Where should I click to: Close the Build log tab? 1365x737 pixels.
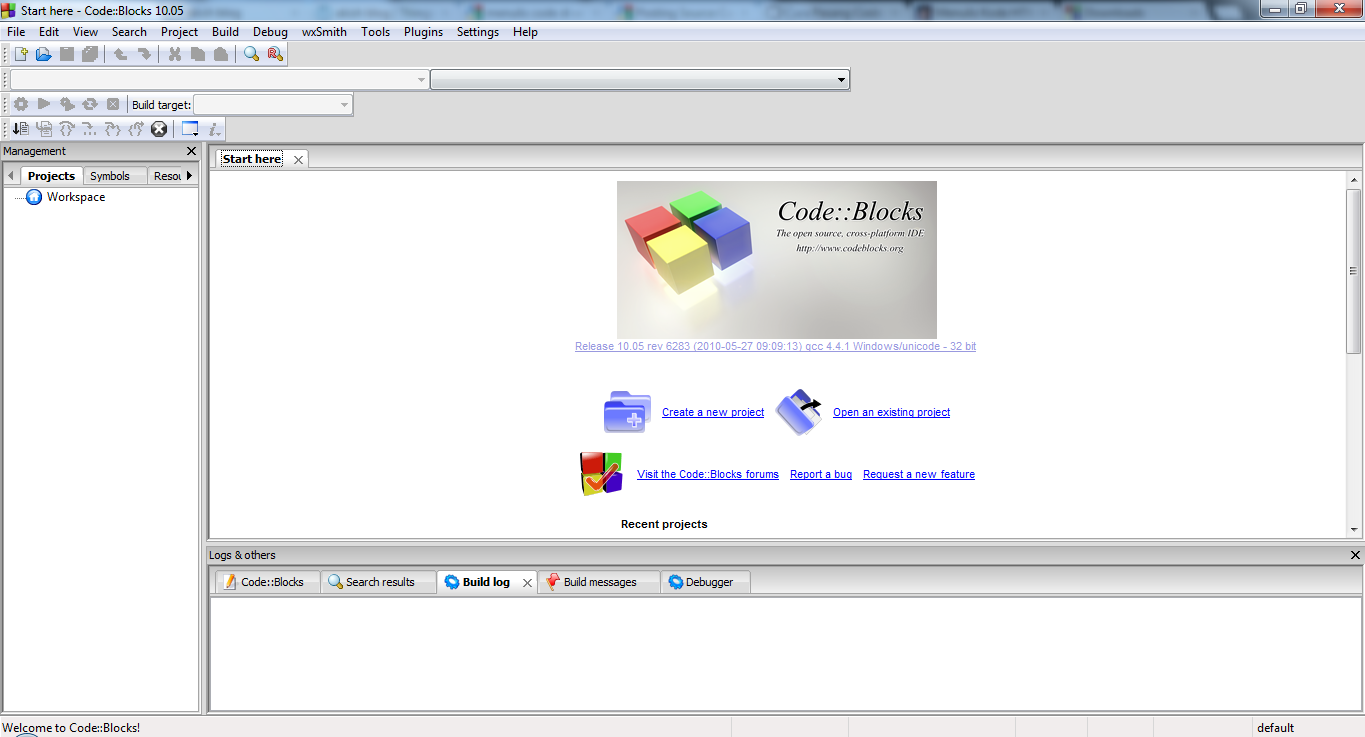coord(527,583)
